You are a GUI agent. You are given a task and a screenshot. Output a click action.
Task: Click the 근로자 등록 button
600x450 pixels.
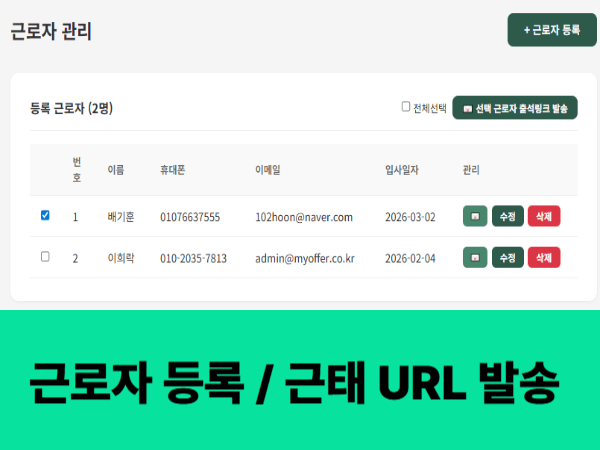(552, 30)
